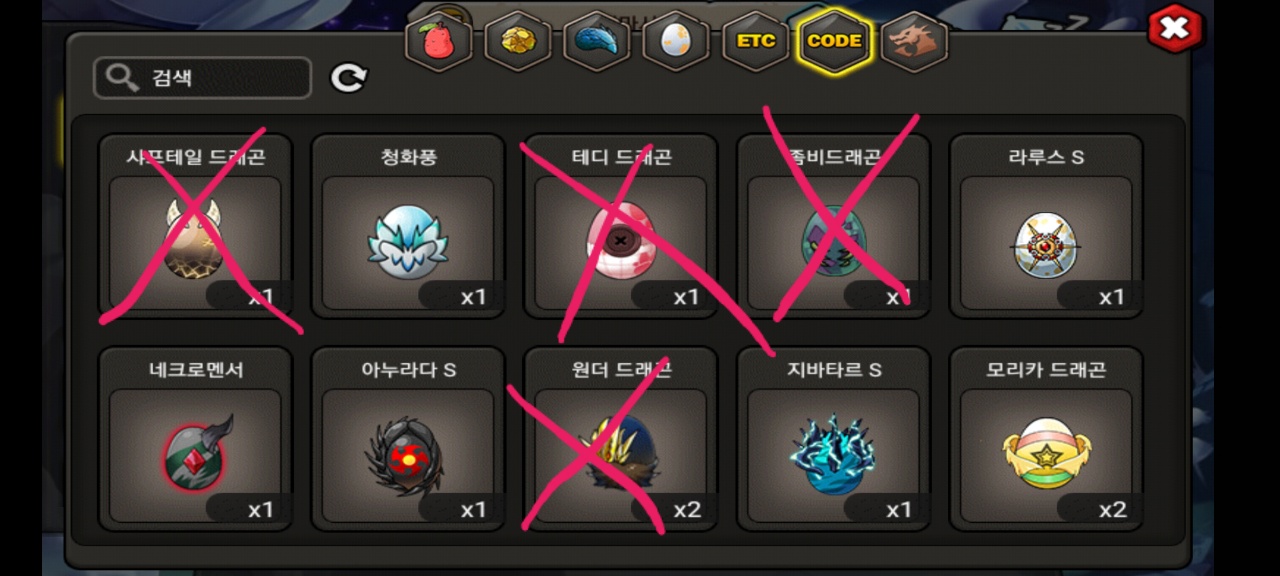Image resolution: width=1280 pixels, height=576 pixels.
Task: Open the red fruit food category tab
Action: 439,41
